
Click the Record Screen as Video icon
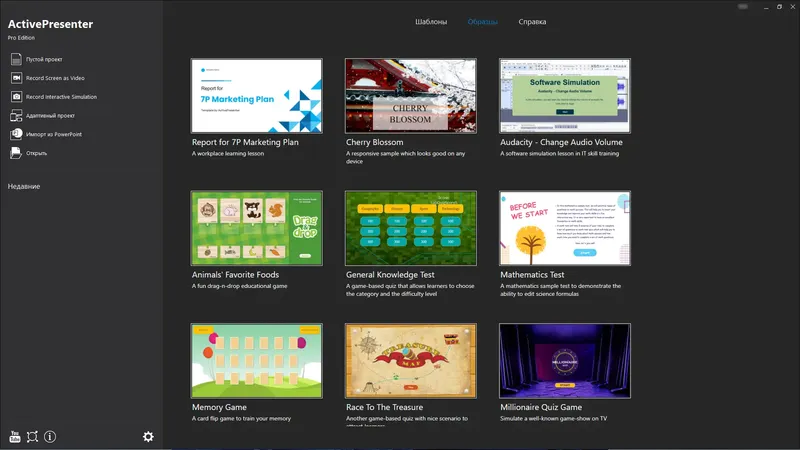pos(16,78)
